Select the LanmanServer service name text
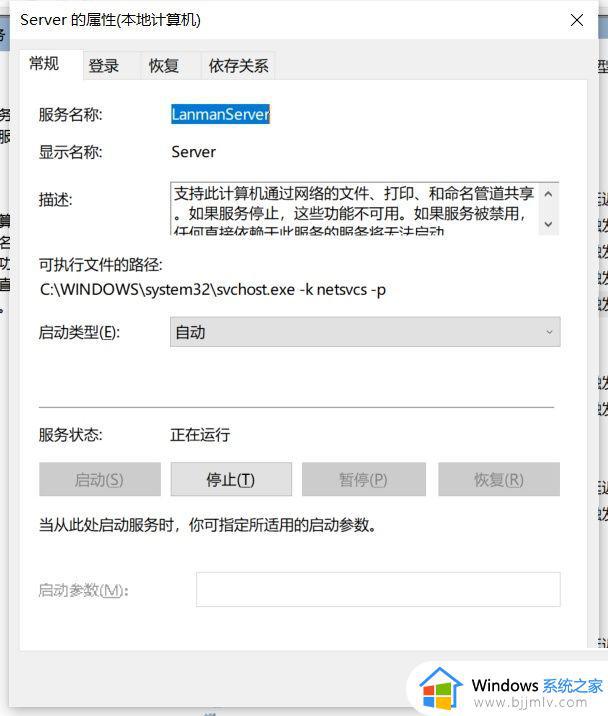The image size is (608, 716). click(221, 114)
